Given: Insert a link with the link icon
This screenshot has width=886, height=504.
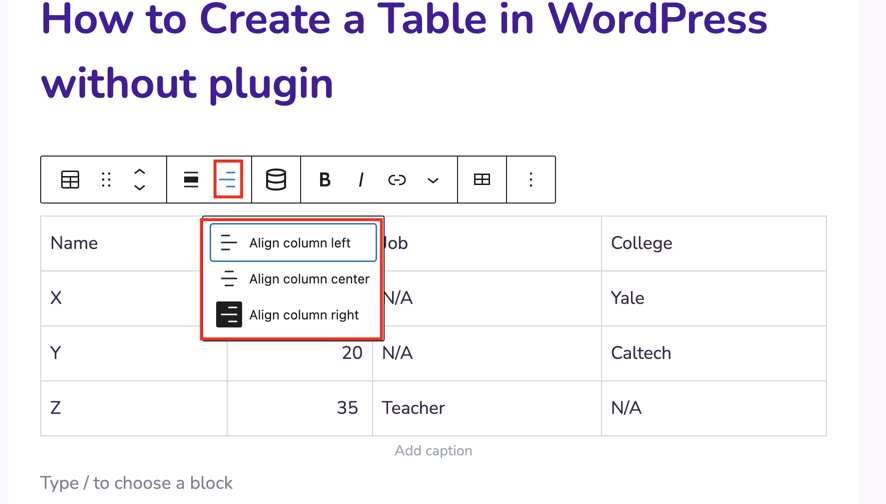Looking at the screenshot, I should (x=397, y=180).
